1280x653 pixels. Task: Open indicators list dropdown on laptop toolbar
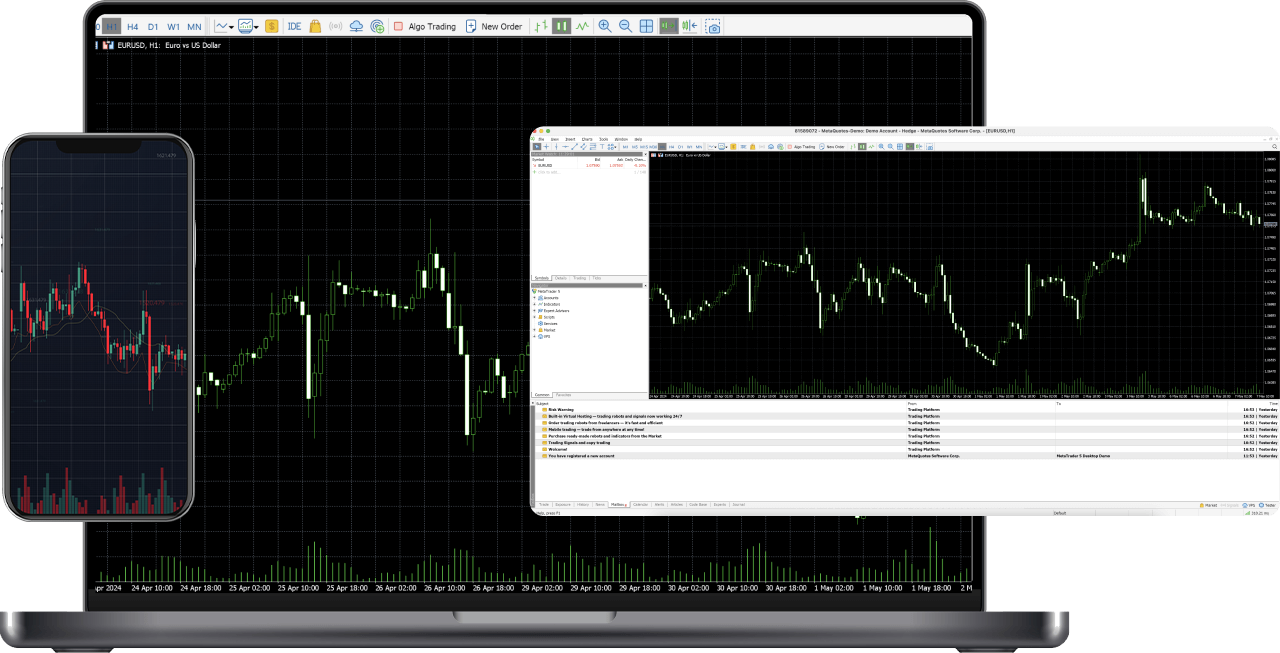248,26
